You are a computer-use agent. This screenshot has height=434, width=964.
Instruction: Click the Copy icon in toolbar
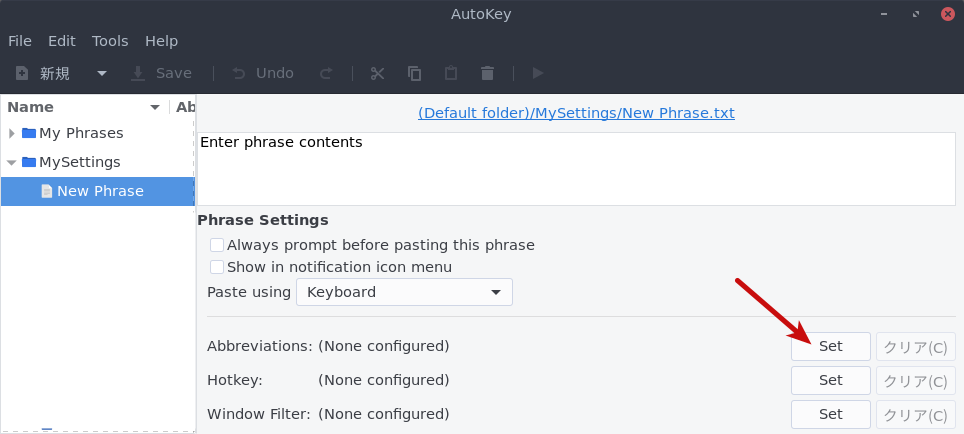pyautogui.click(x=414, y=73)
